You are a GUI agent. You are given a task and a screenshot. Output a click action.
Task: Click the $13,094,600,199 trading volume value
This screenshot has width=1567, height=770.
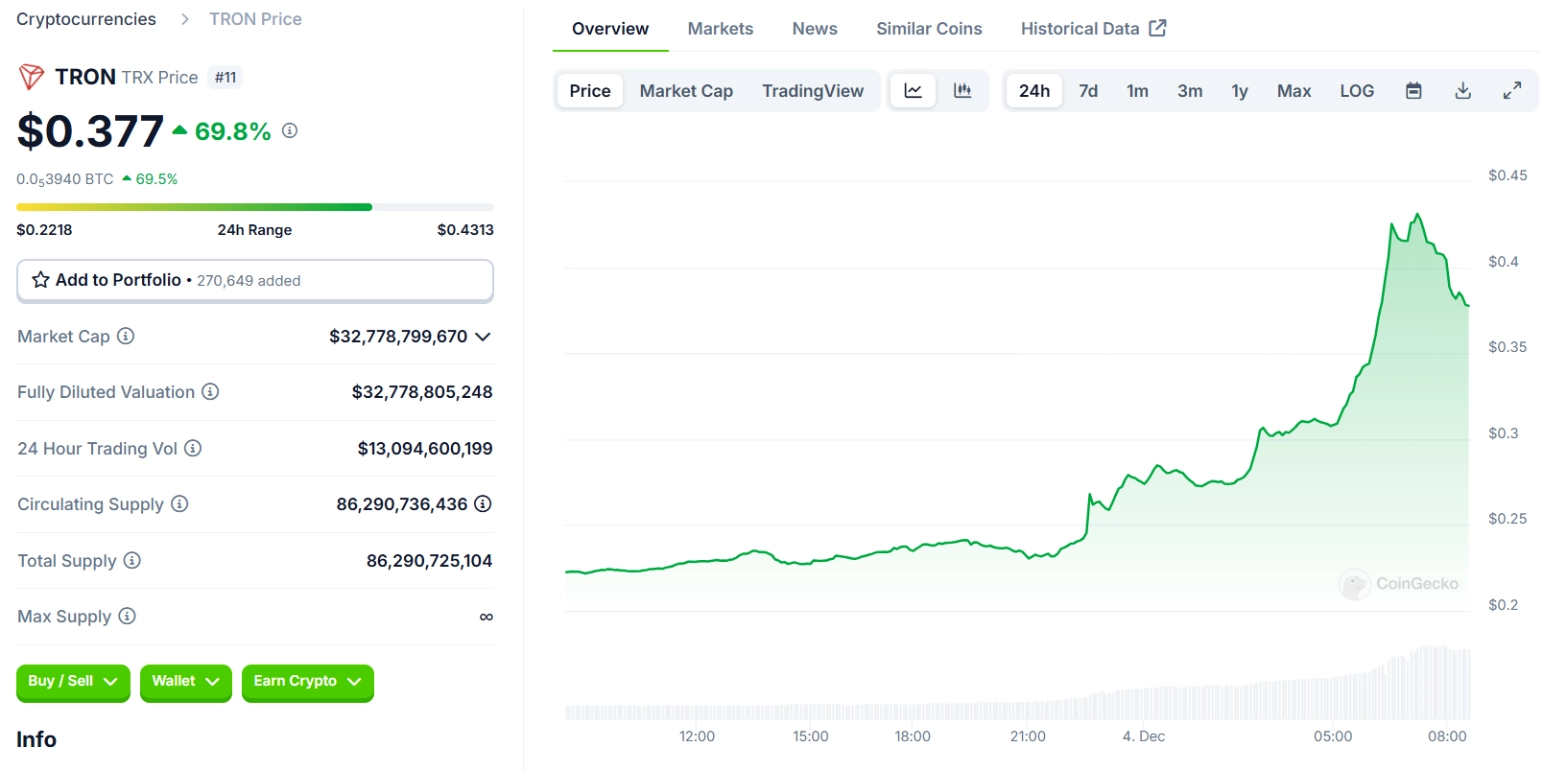[x=425, y=449]
